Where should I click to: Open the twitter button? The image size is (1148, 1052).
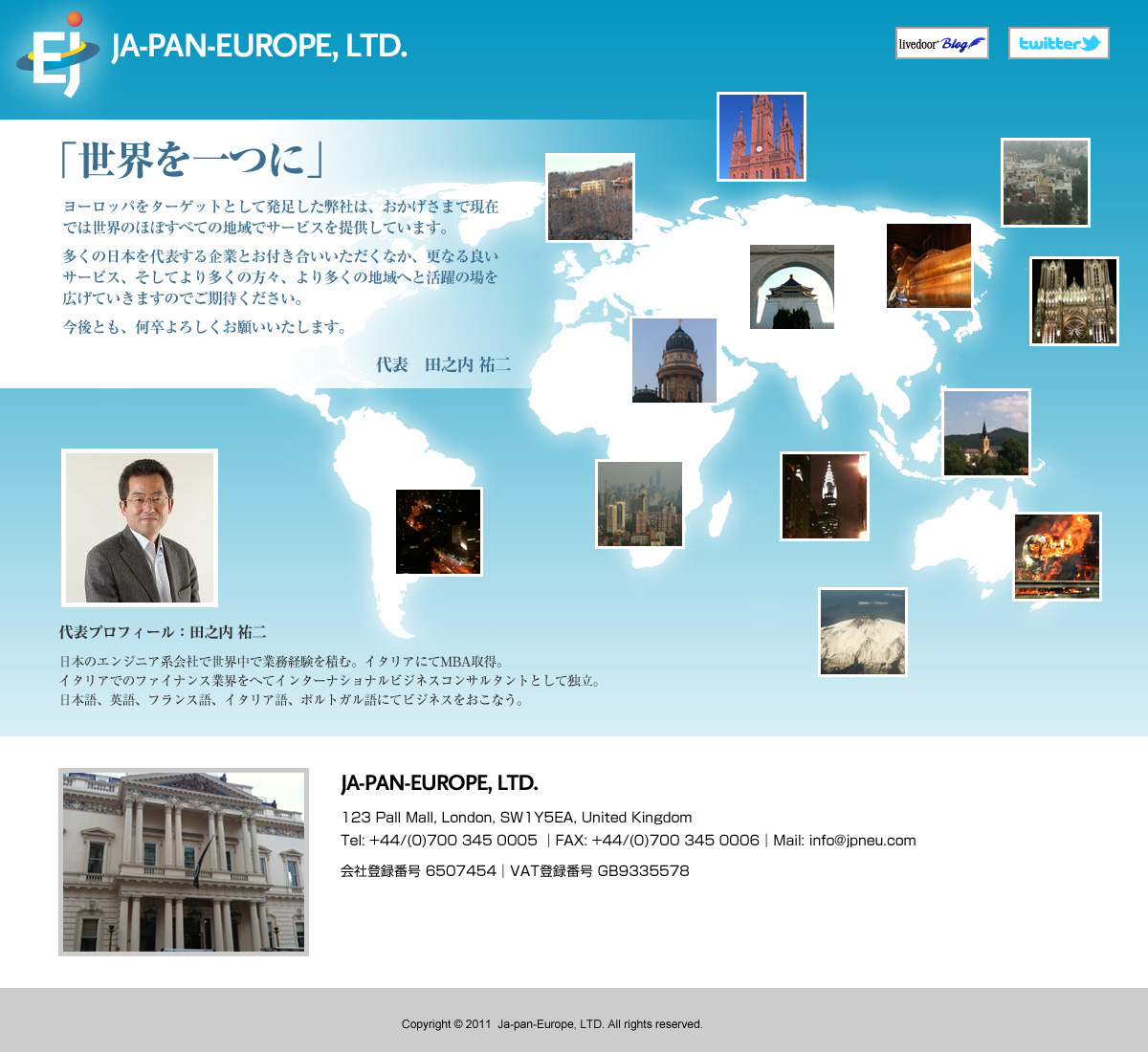1059,43
